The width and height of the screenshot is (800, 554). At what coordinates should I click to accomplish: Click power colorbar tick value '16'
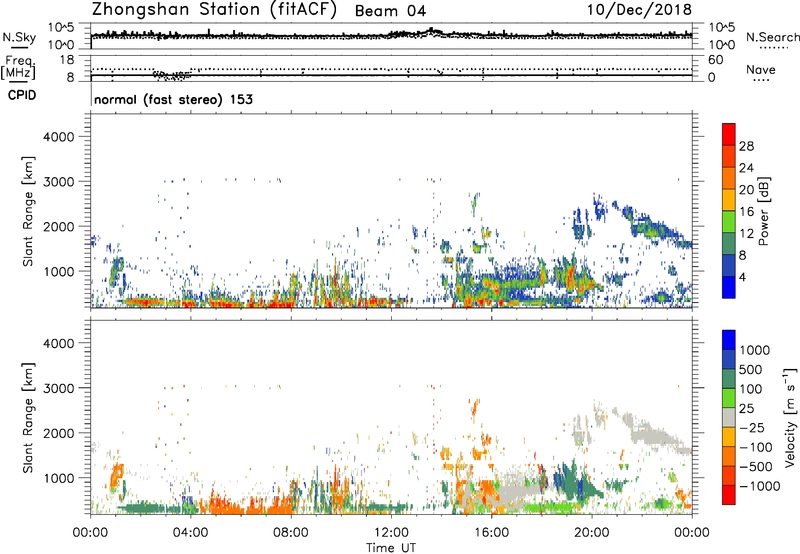tap(746, 212)
